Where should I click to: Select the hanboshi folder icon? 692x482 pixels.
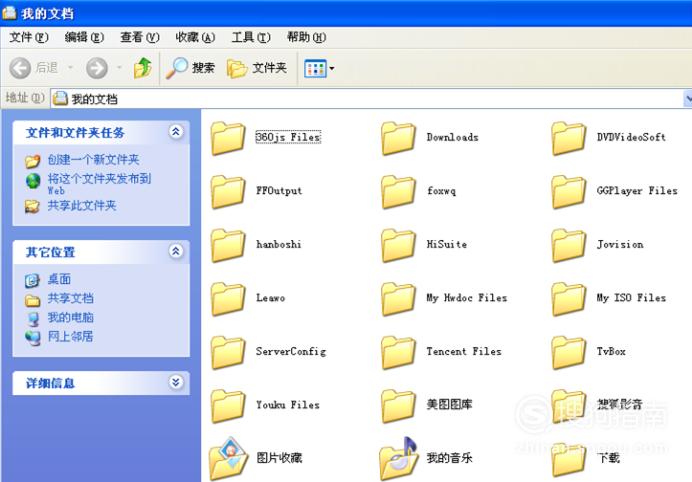click(x=228, y=245)
